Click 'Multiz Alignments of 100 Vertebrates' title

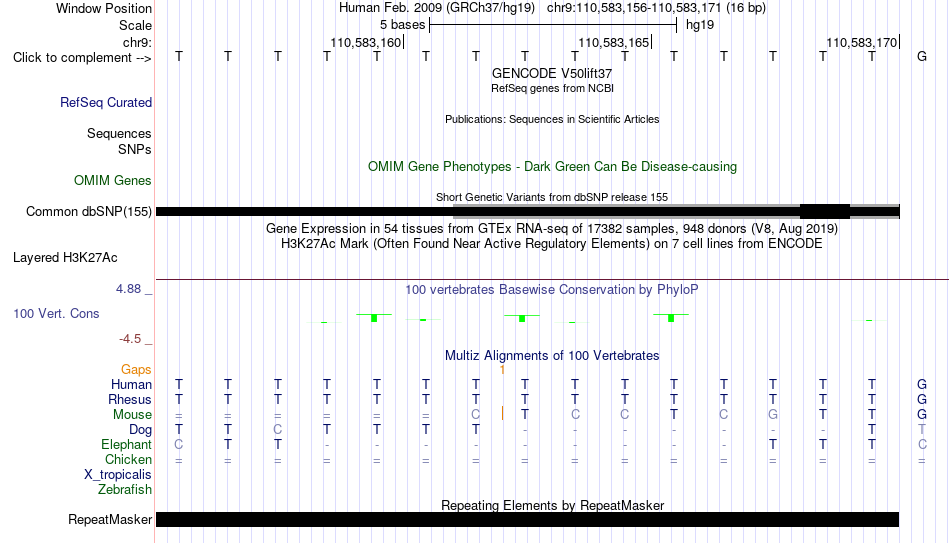tap(552, 356)
